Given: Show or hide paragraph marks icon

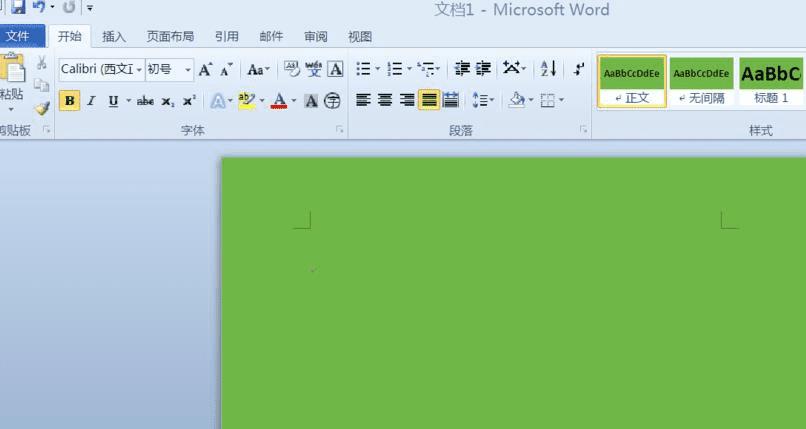Looking at the screenshot, I should (x=579, y=68).
